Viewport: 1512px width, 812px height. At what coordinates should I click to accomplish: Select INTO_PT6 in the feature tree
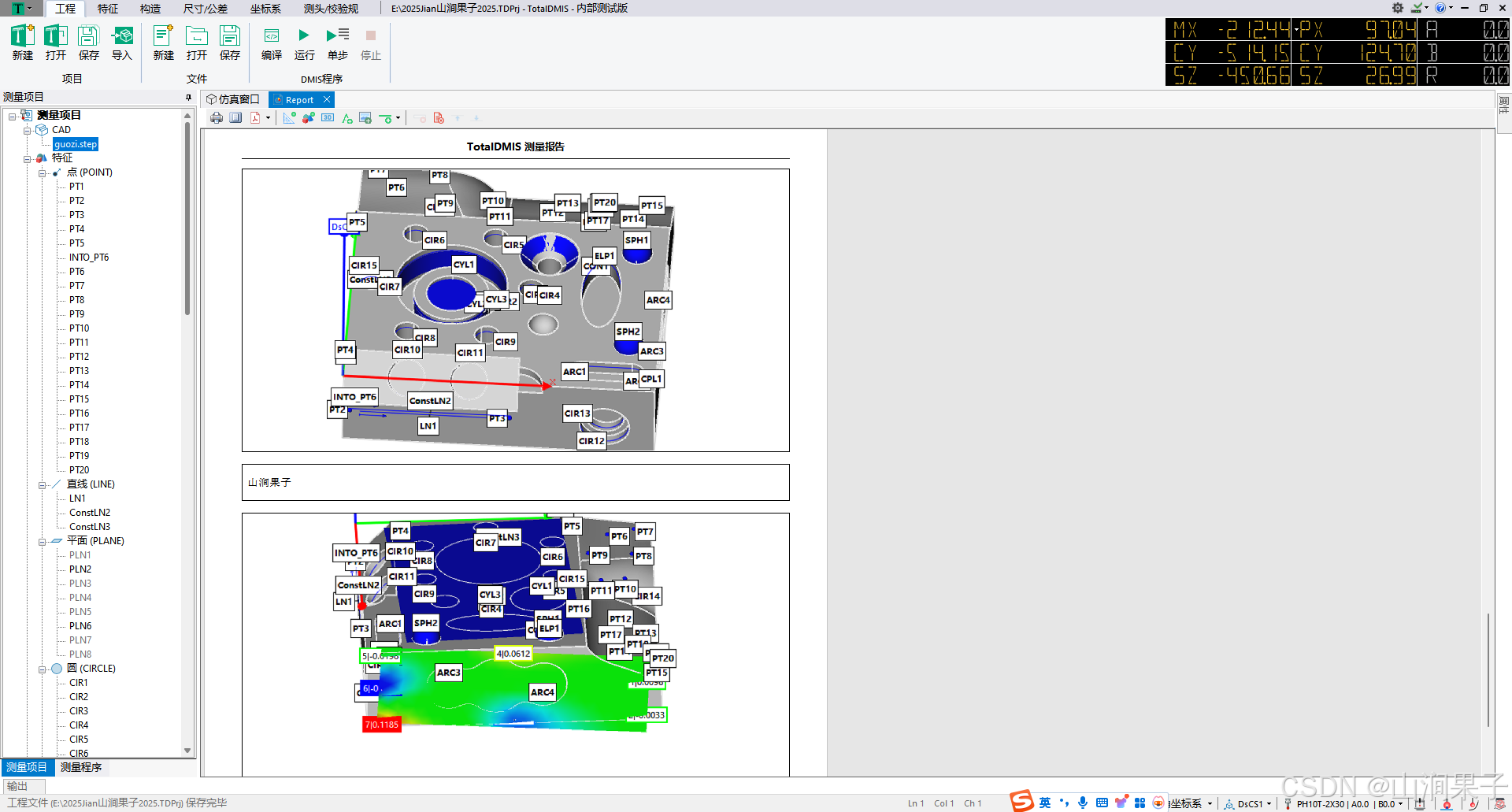pyautogui.click(x=89, y=258)
